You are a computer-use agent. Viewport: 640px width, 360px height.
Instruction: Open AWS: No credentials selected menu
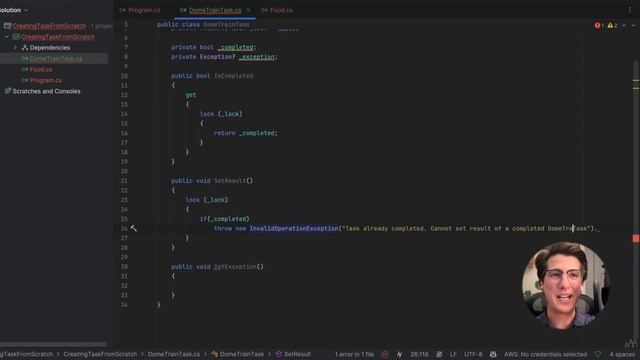point(545,354)
